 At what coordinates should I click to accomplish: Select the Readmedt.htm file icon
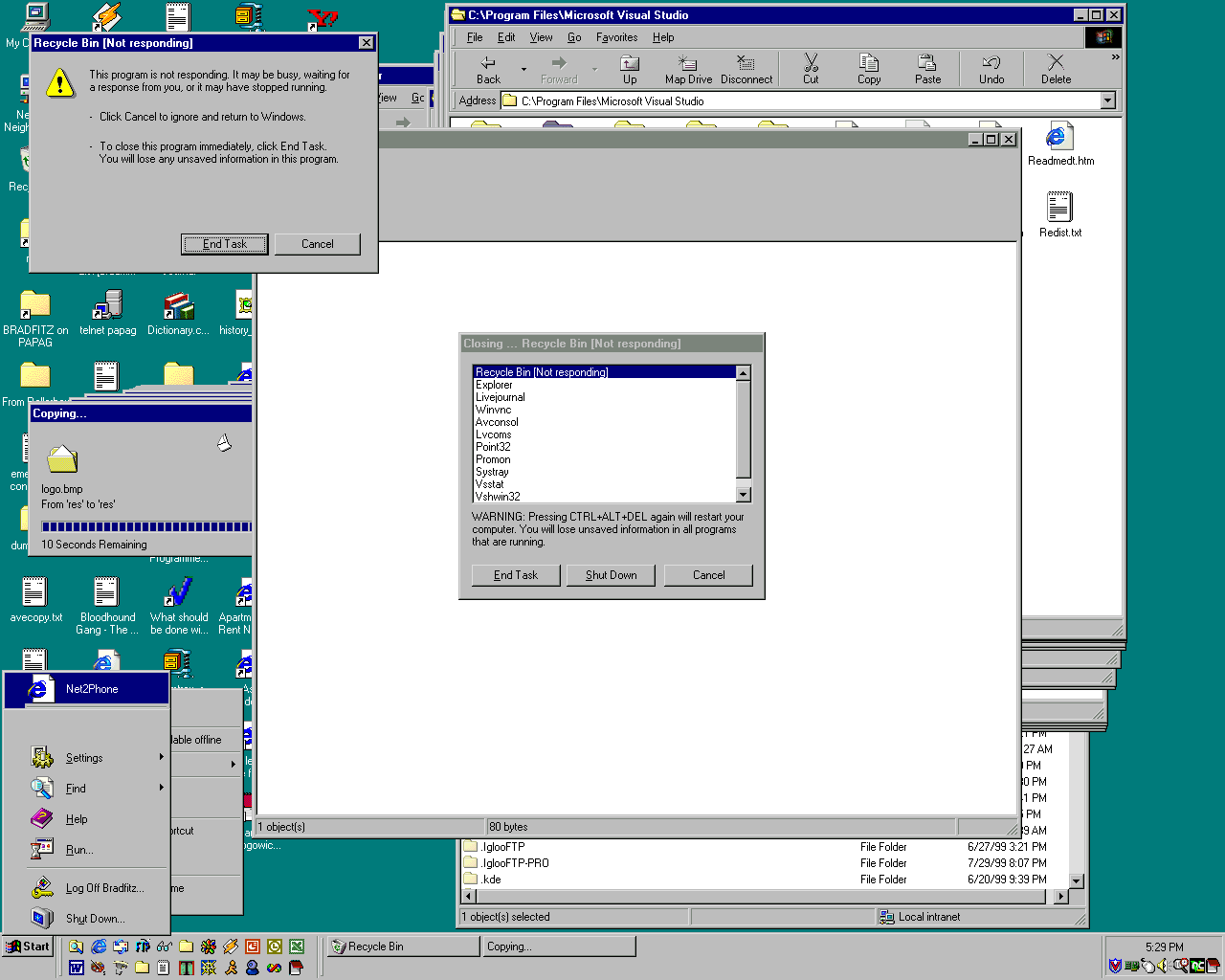click(1060, 145)
